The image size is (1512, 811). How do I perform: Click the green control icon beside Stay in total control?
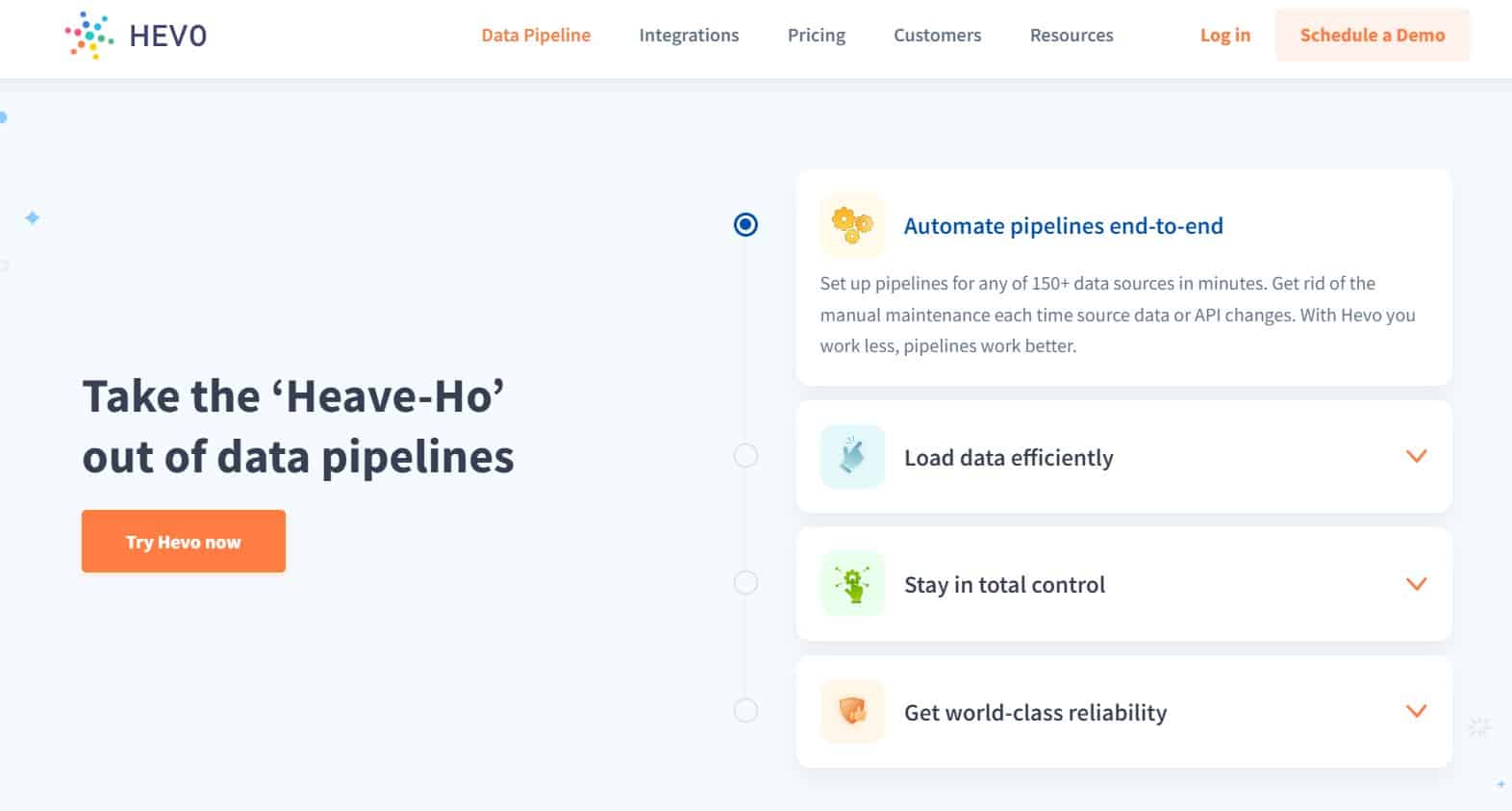[x=852, y=583]
